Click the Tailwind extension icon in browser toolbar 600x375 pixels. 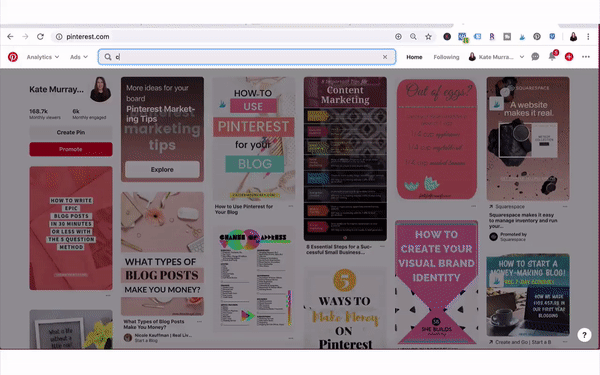[x=522, y=37]
